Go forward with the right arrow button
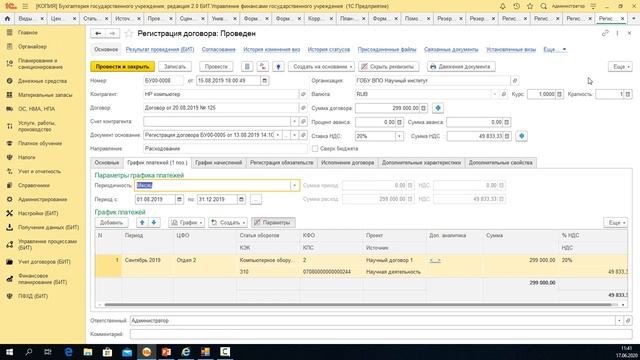Image resolution: width=640 pixels, height=360 pixels. coord(113,33)
